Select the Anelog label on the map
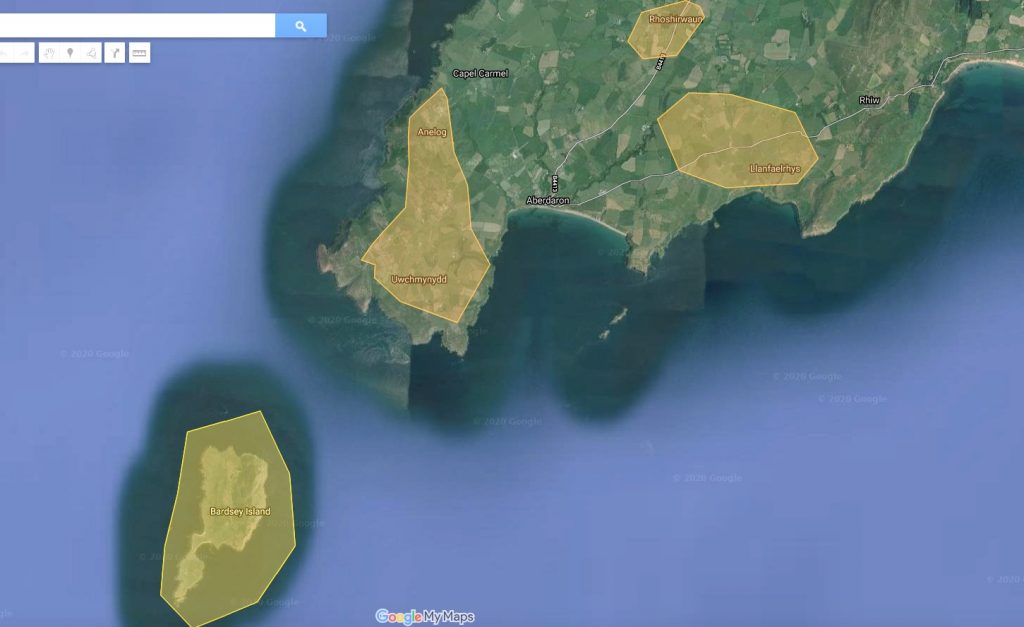Viewport: 1024px width, 627px height. click(432, 132)
